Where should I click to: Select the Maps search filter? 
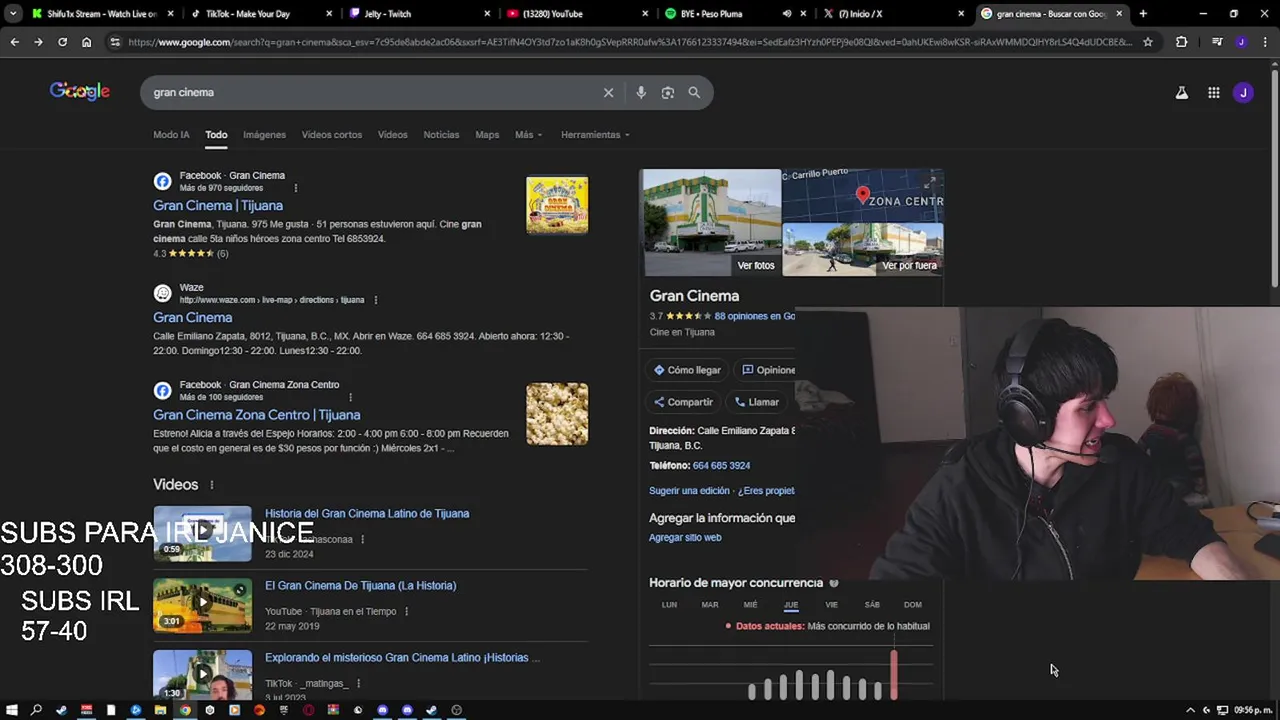pyautogui.click(x=487, y=135)
